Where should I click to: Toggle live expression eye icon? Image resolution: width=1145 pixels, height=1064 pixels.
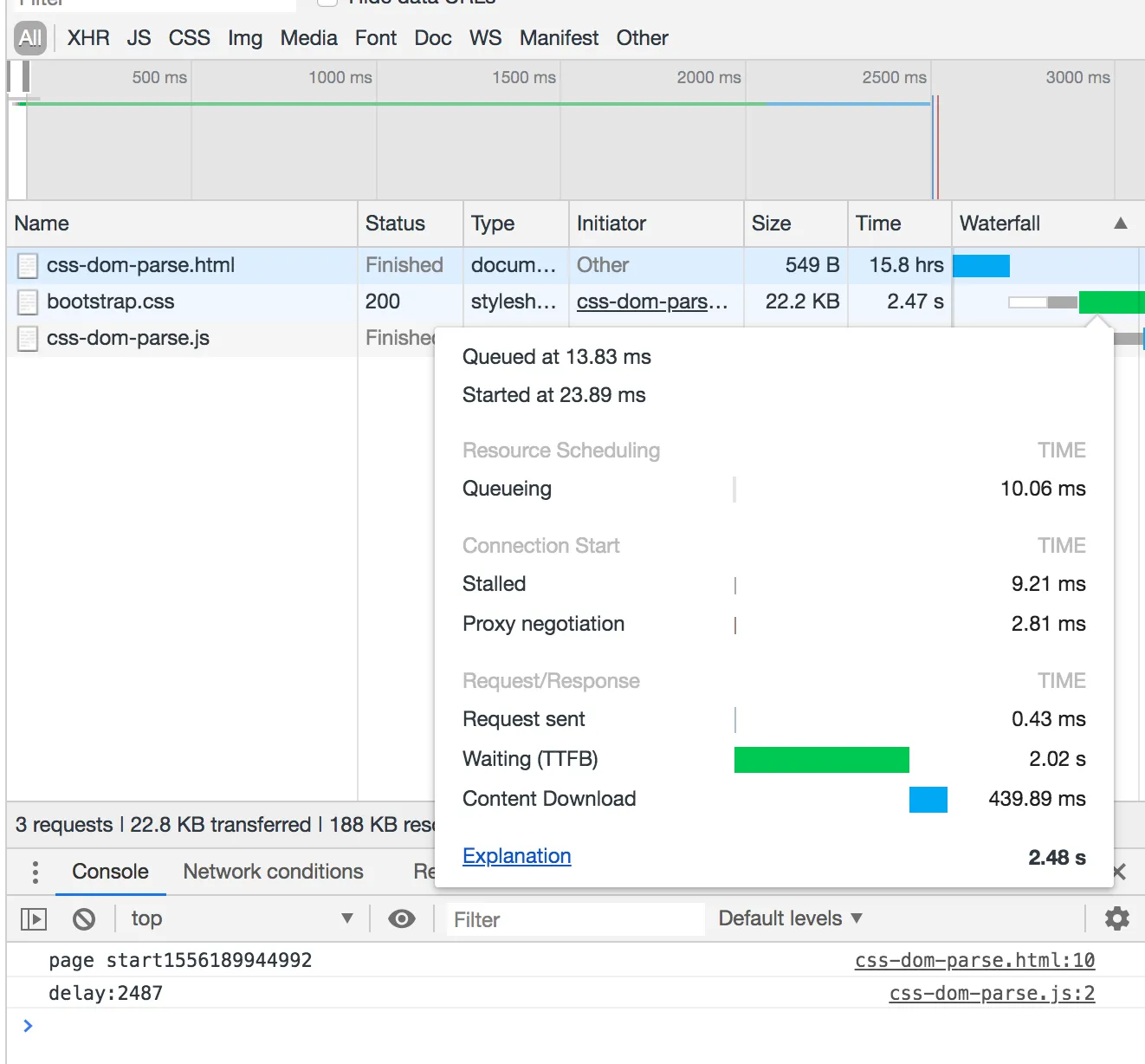[x=402, y=918]
